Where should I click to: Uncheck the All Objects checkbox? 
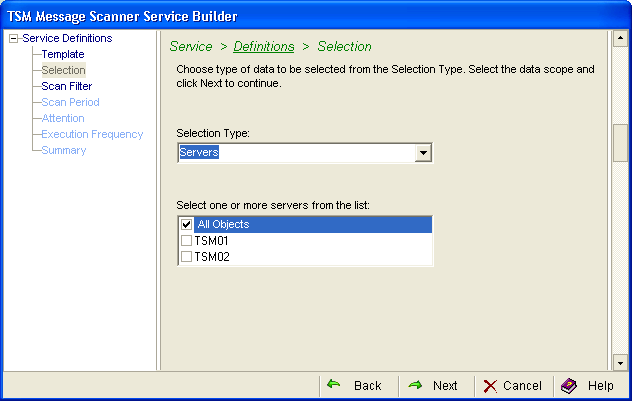tap(186, 224)
